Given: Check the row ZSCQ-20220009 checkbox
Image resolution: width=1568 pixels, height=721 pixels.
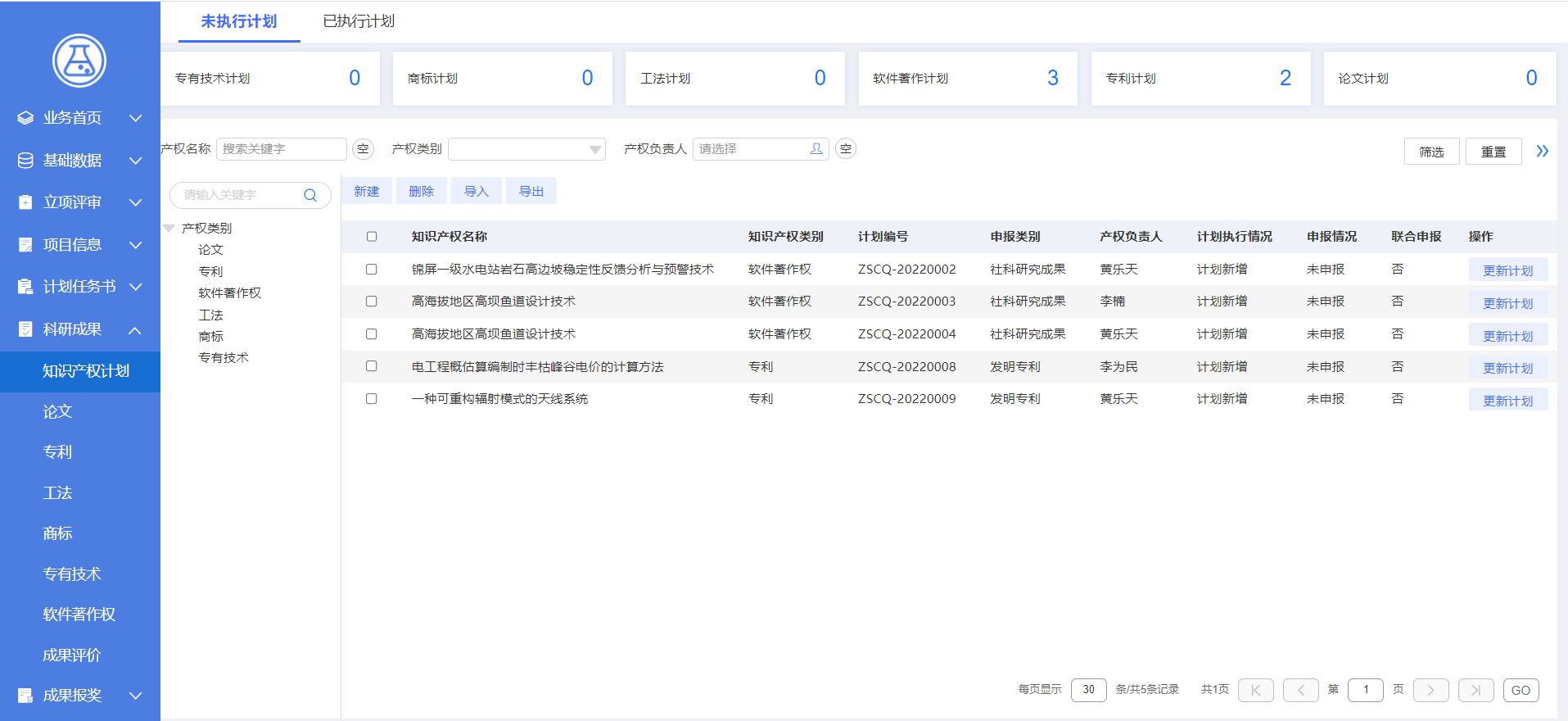Looking at the screenshot, I should pos(372,399).
